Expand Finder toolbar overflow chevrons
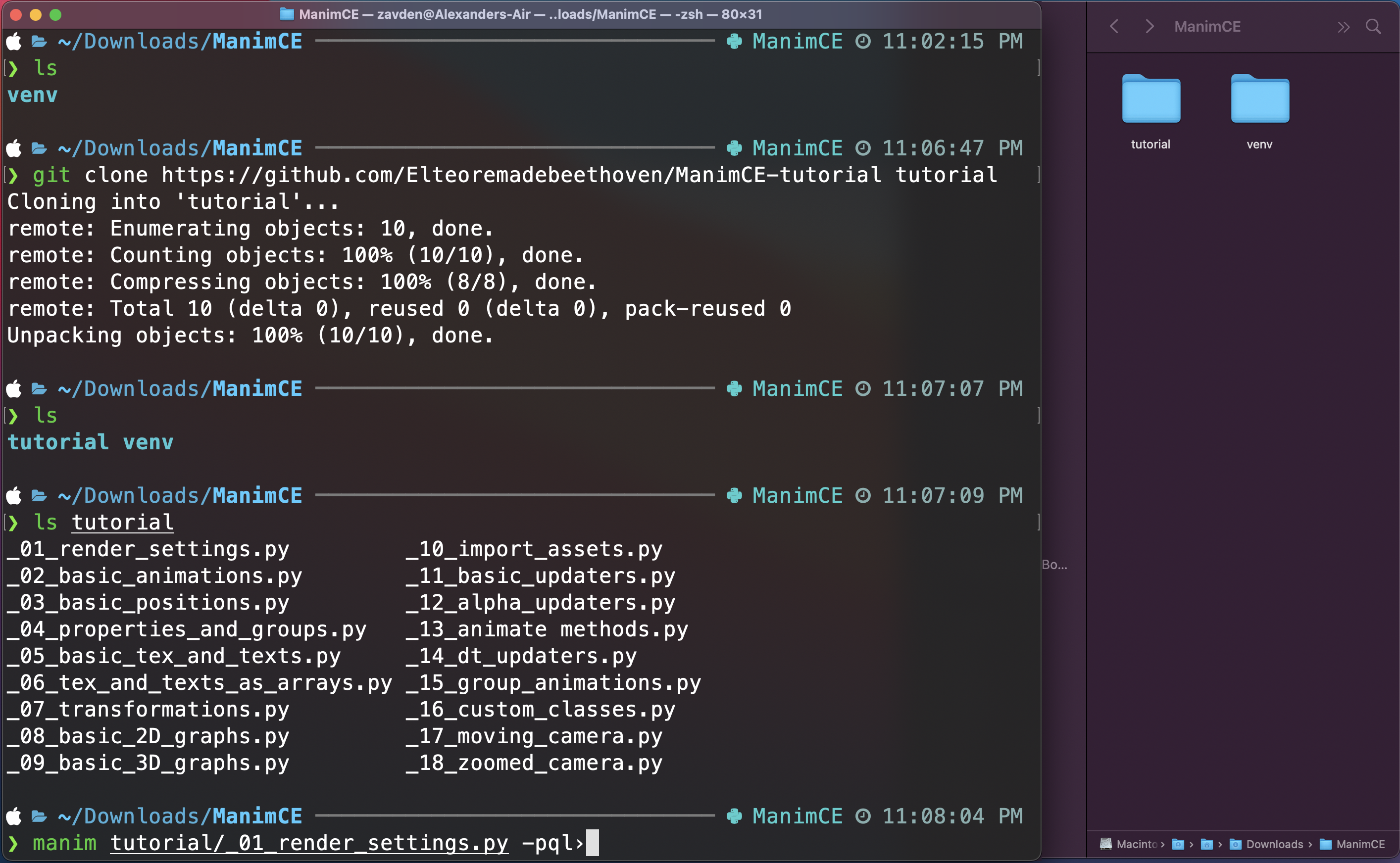The height and width of the screenshot is (863, 1400). 1344,27
